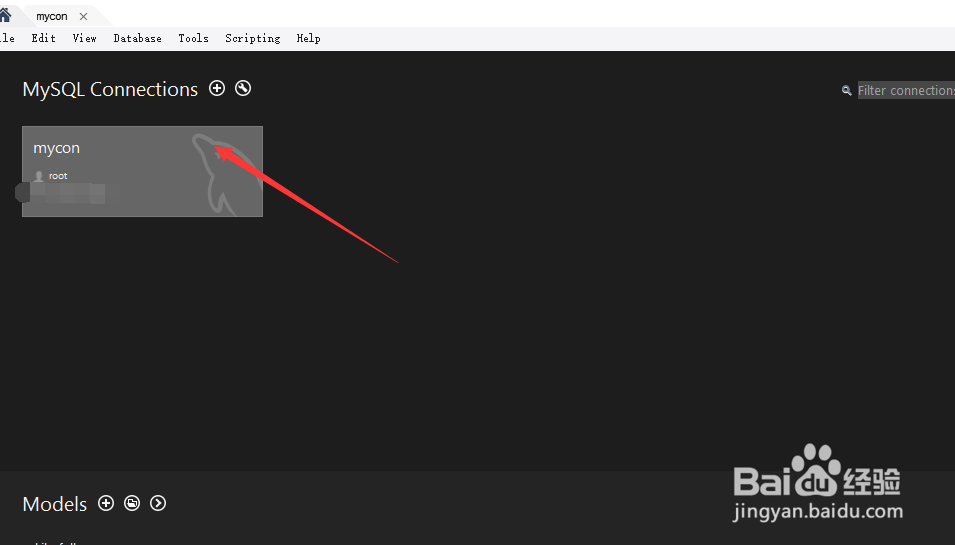This screenshot has height=545, width=955.
Task: Create a new model with plus icon
Action: (106, 503)
